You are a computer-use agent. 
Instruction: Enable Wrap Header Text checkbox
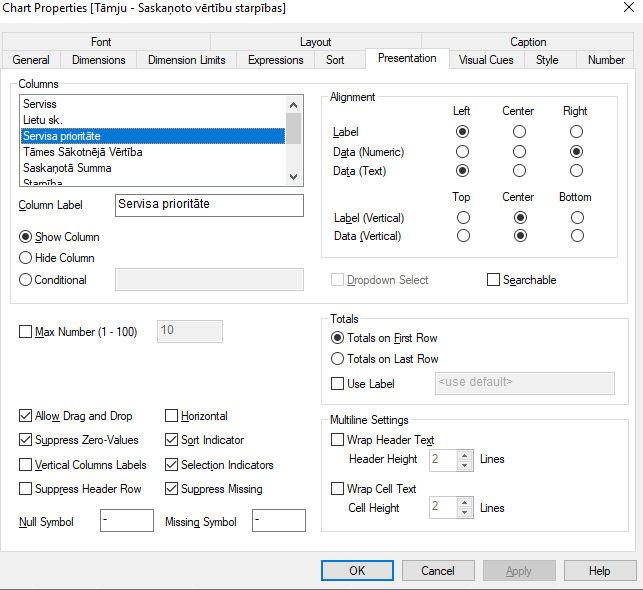(338, 440)
